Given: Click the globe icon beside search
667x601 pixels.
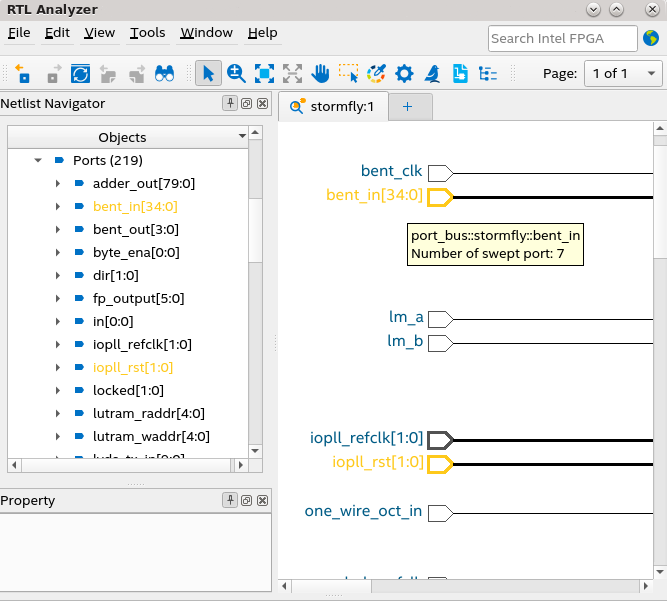Looking at the screenshot, I should 652,39.
